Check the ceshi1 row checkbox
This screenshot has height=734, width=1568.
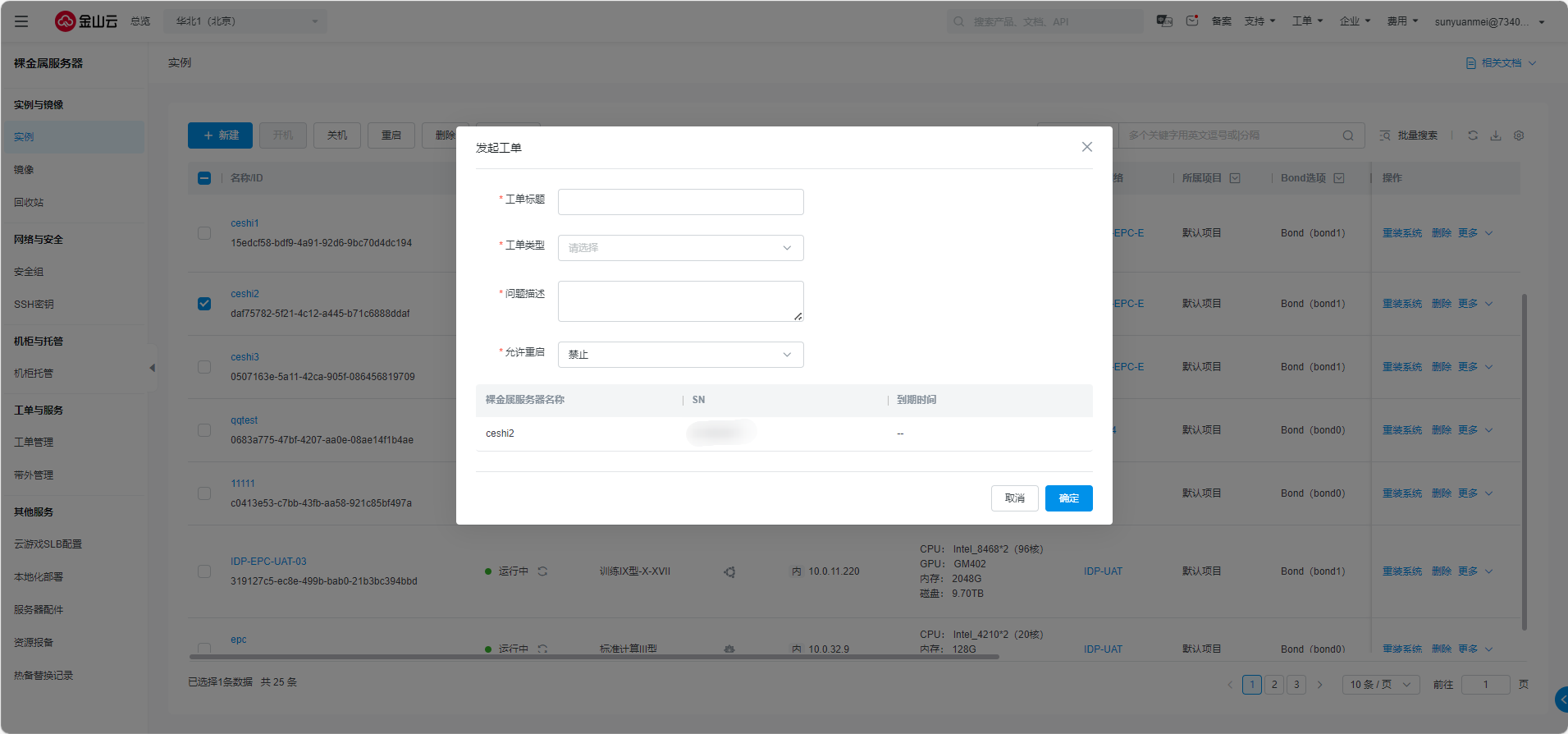coord(204,233)
